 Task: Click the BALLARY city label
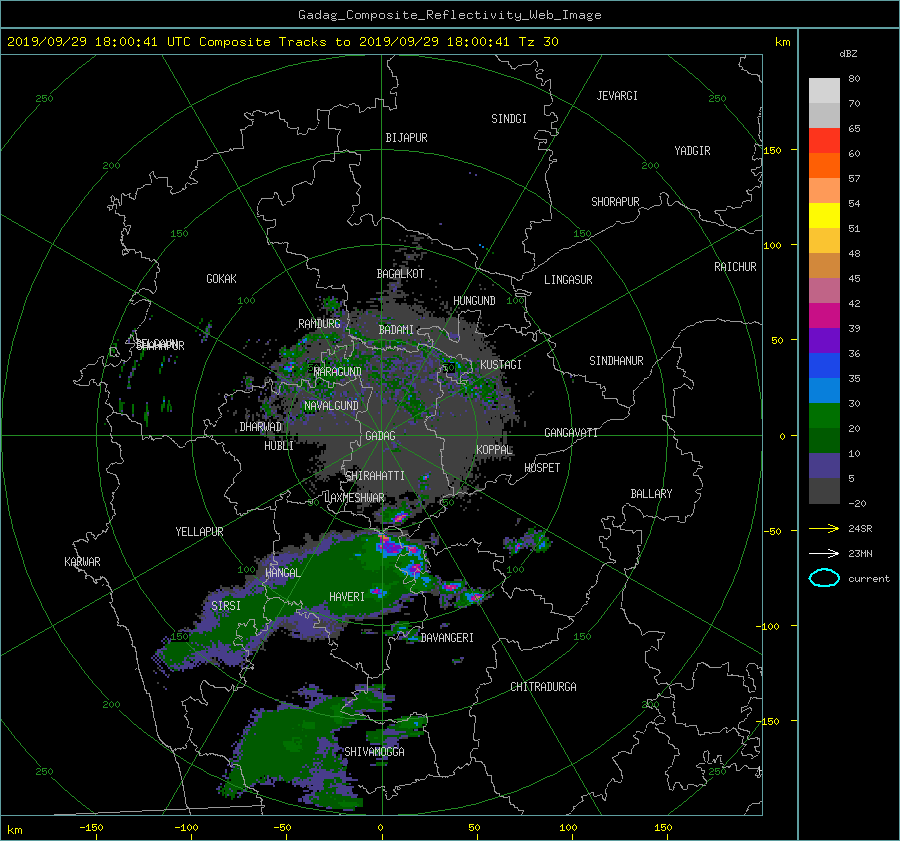(x=651, y=494)
